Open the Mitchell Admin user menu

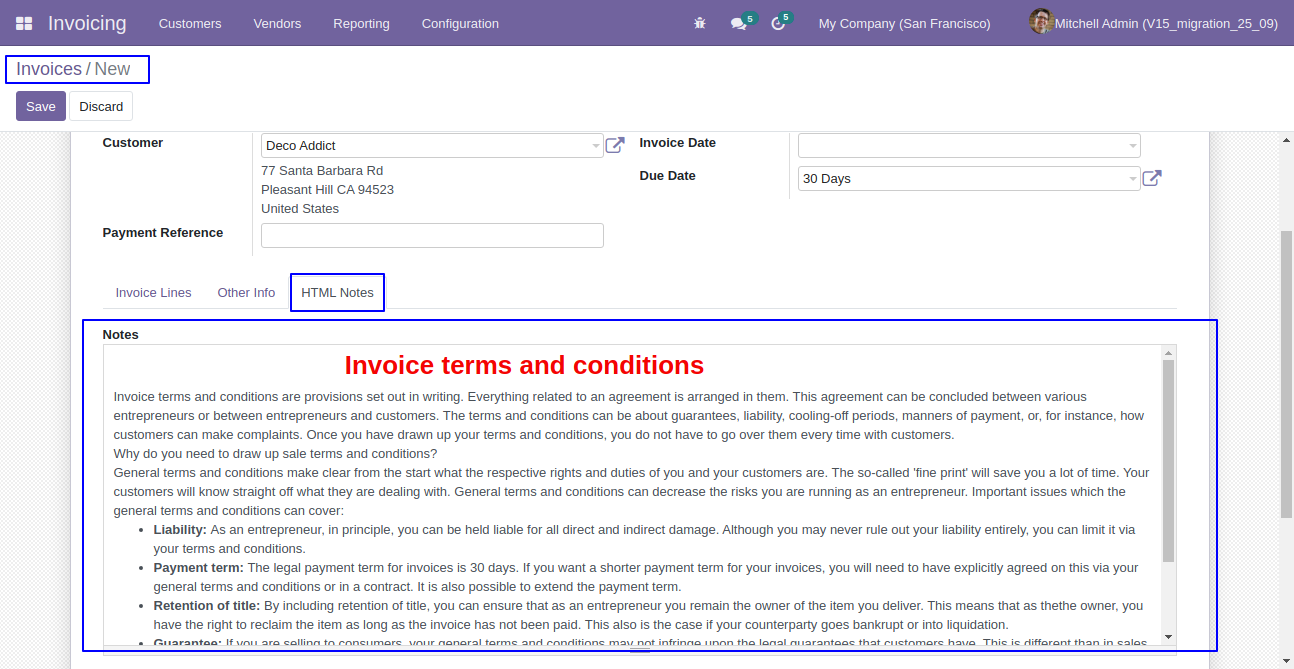1154,22
